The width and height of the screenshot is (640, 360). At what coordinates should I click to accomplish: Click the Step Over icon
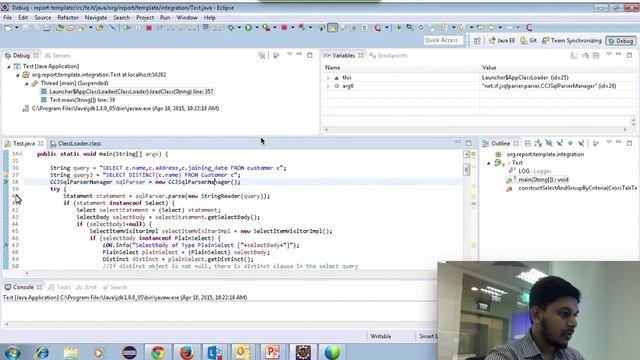[181, 28]
